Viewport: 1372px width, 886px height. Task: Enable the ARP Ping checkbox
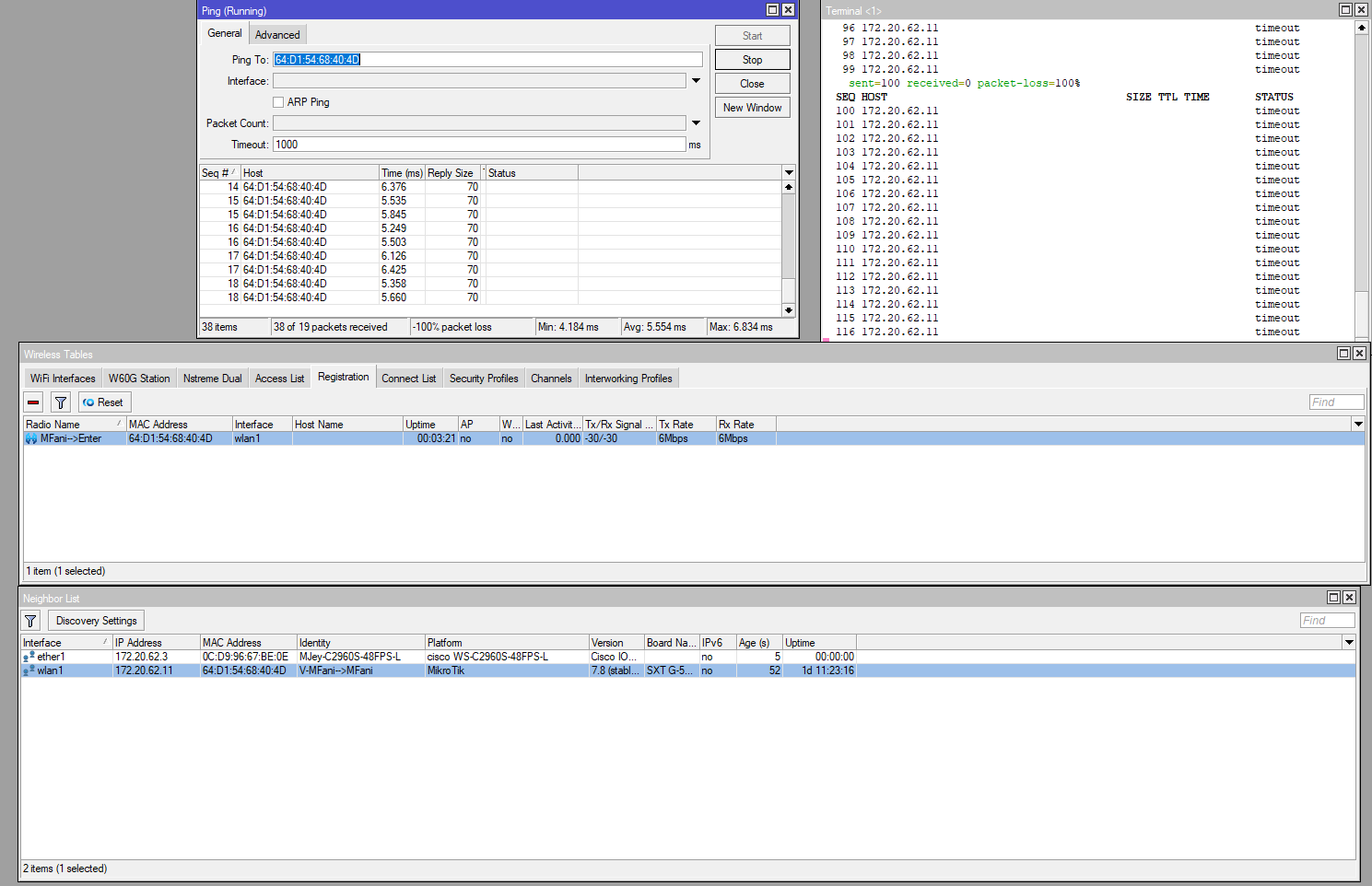click(278, 101)
